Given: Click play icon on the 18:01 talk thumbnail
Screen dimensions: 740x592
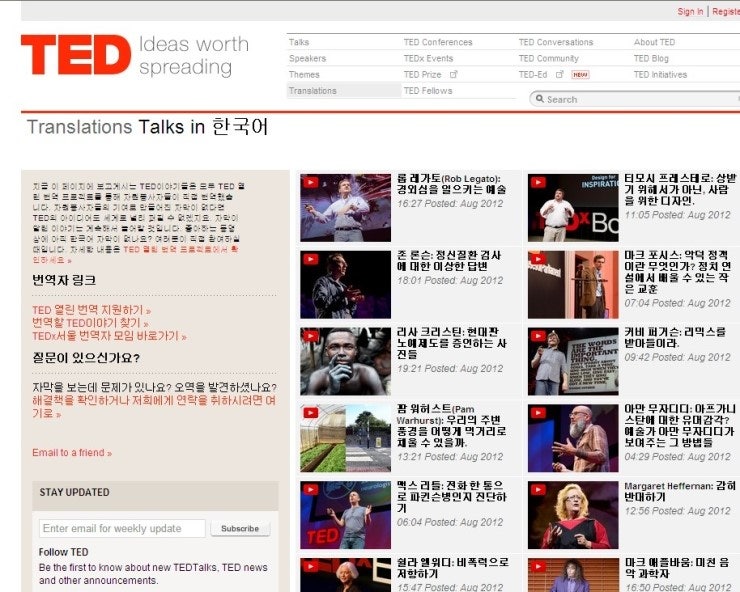Looking at the screenshot, I should (x=310, y=259).
